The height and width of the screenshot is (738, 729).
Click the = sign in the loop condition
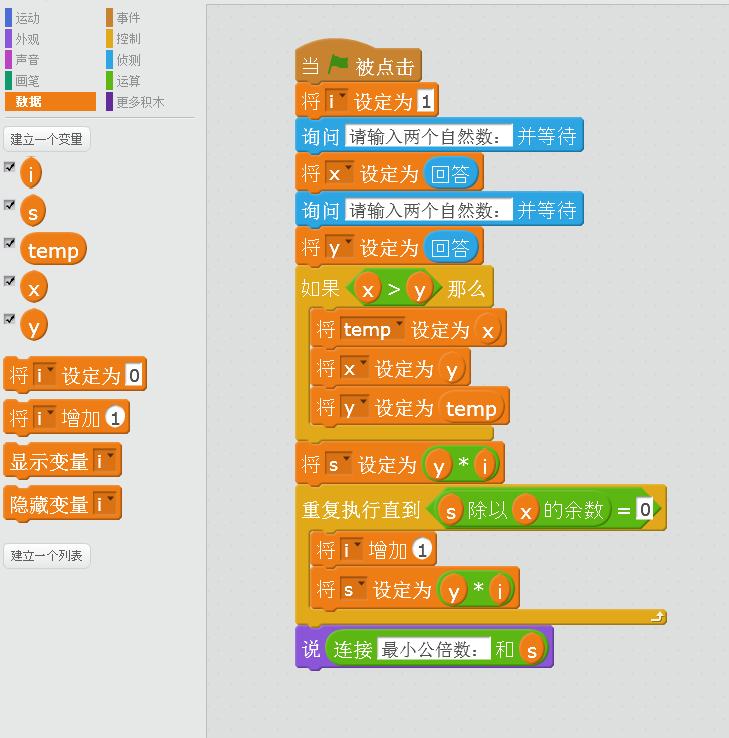pyautogui.click(x=624, y=510)
